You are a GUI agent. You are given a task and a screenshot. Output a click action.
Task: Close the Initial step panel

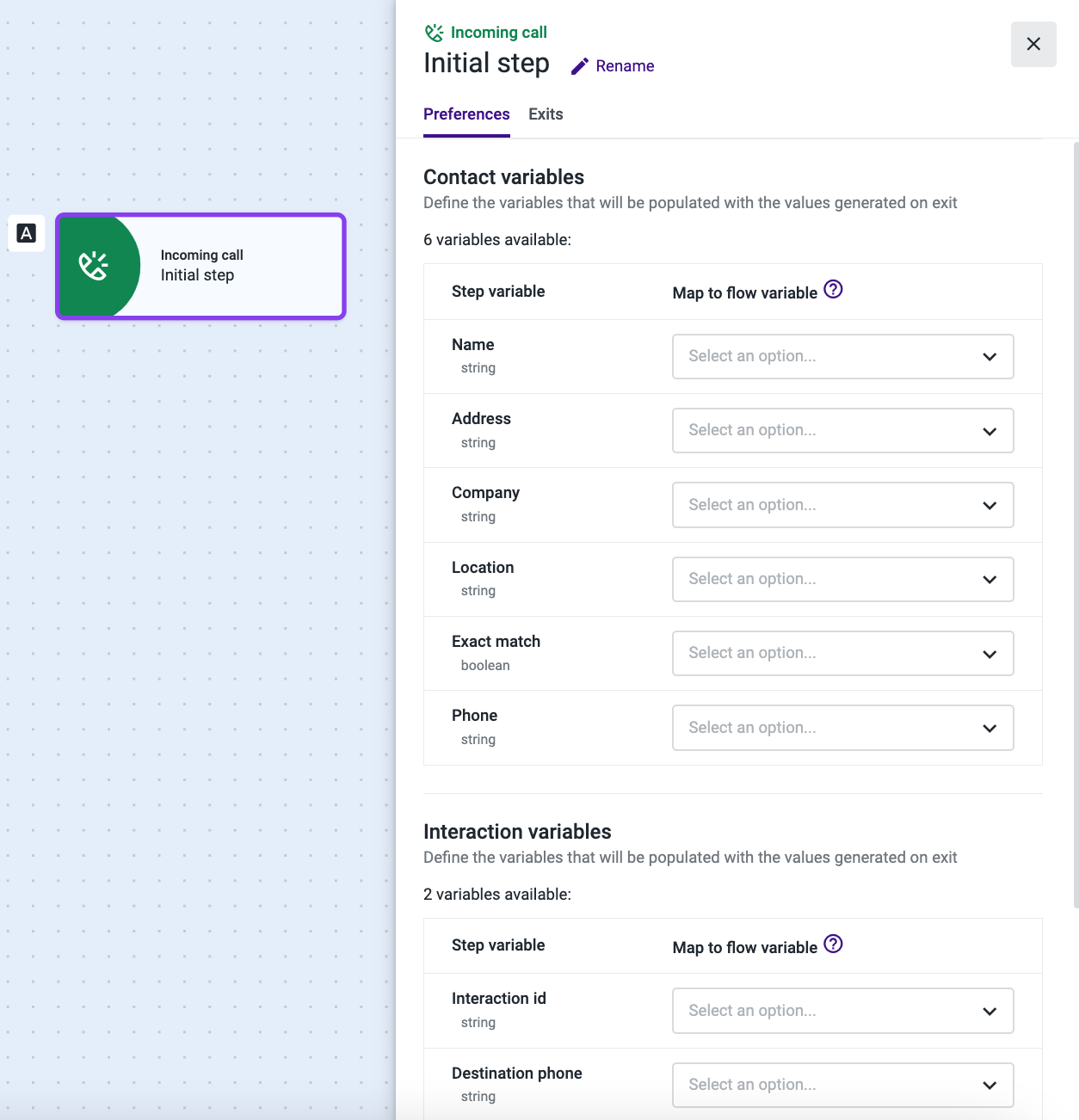pos(1033,44)
